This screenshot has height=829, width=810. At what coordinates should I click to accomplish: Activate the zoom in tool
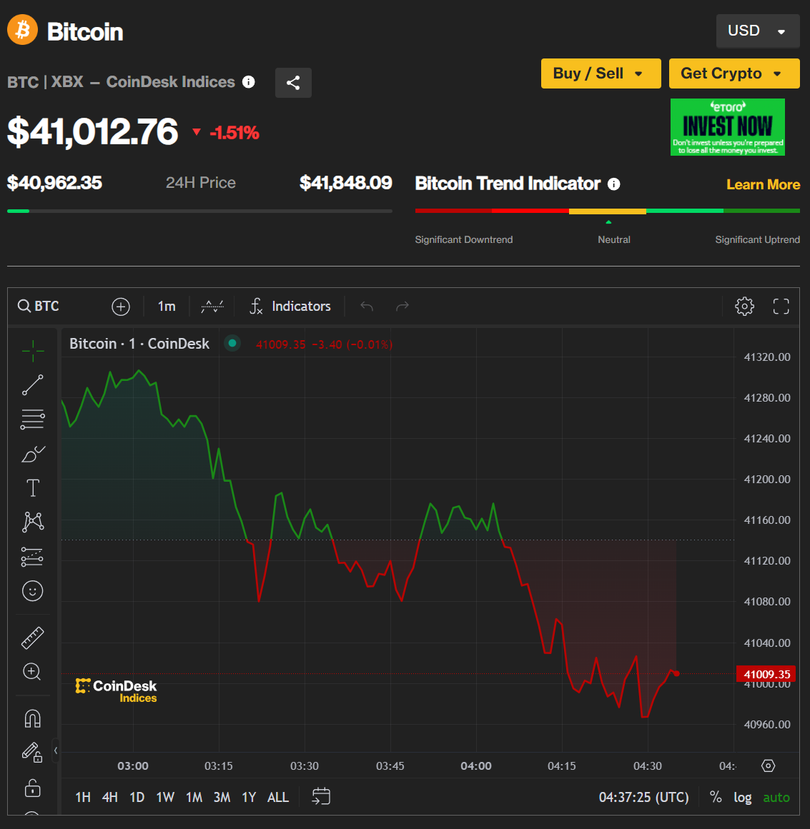(x=32, y=672)
